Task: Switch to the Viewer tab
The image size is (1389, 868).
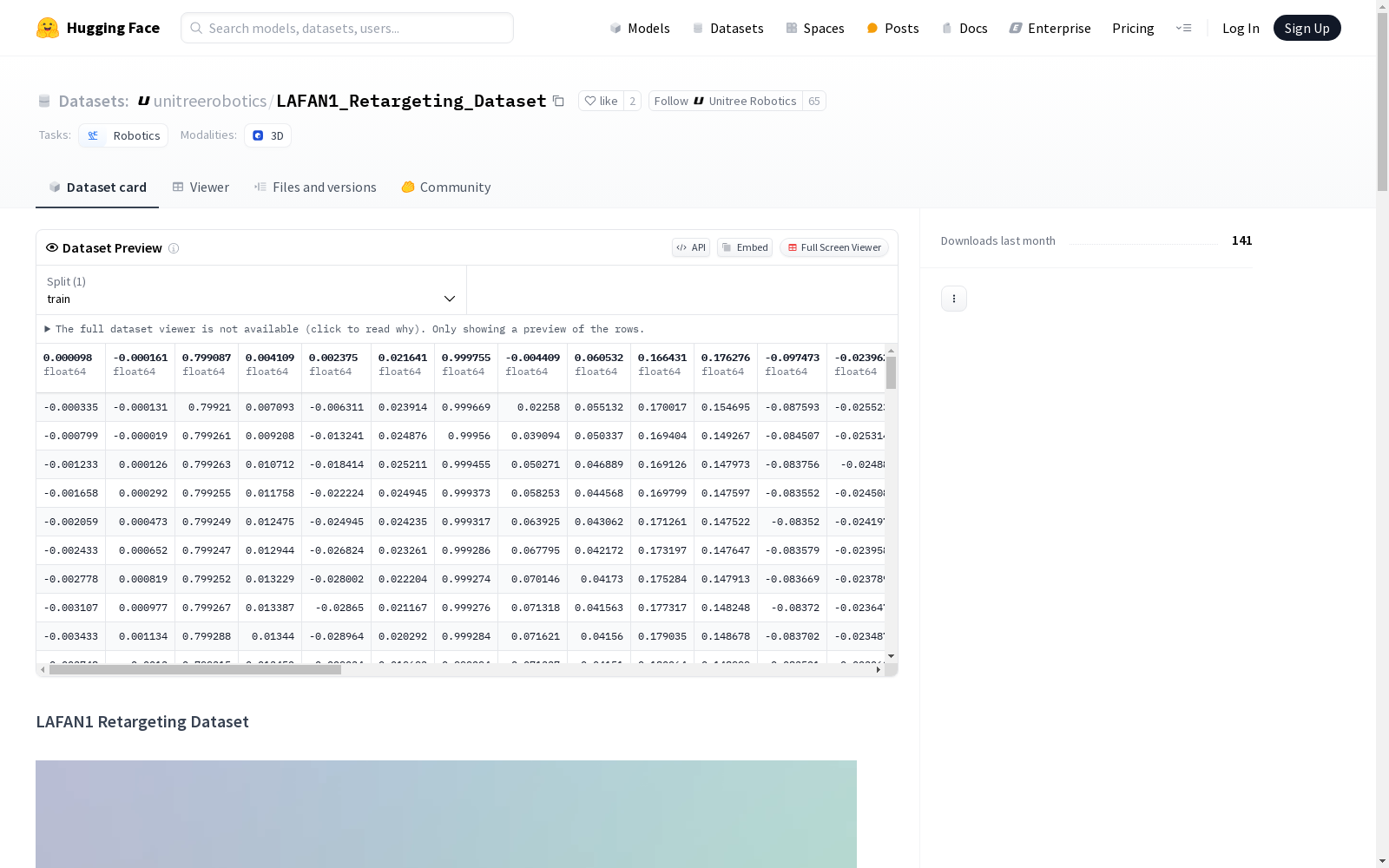Action: (201, 187)
